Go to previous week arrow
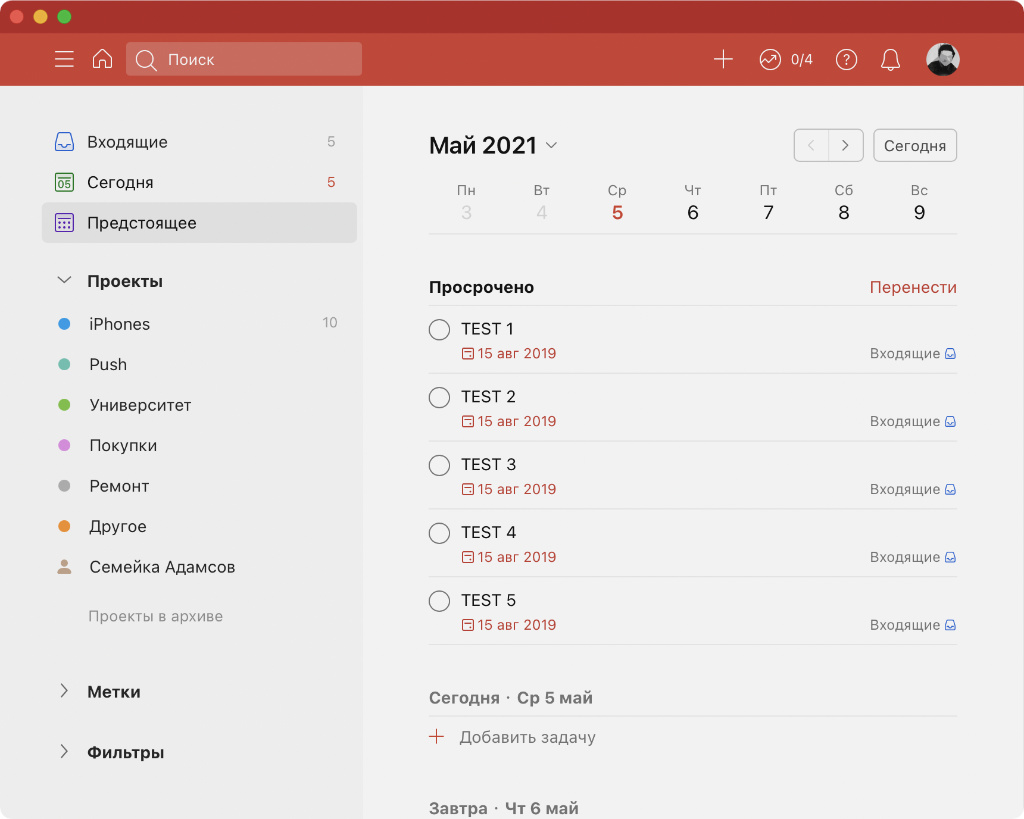The image size is (1024, 819). [811, 145]
